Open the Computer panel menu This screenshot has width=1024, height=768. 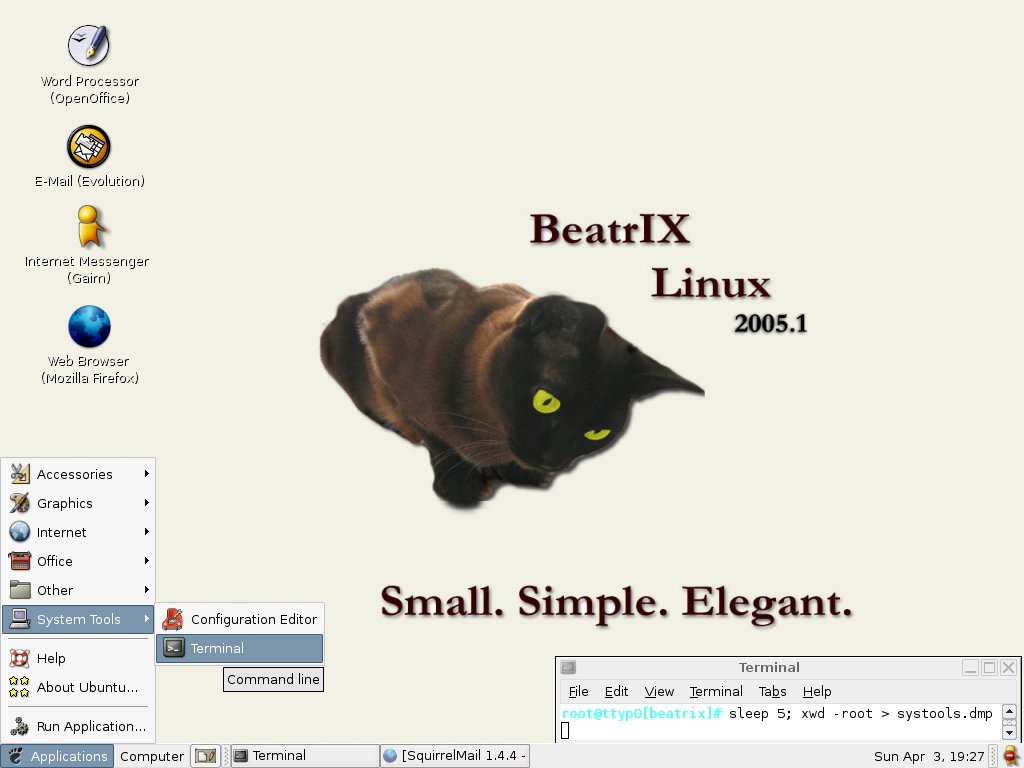tap(152, 756)
